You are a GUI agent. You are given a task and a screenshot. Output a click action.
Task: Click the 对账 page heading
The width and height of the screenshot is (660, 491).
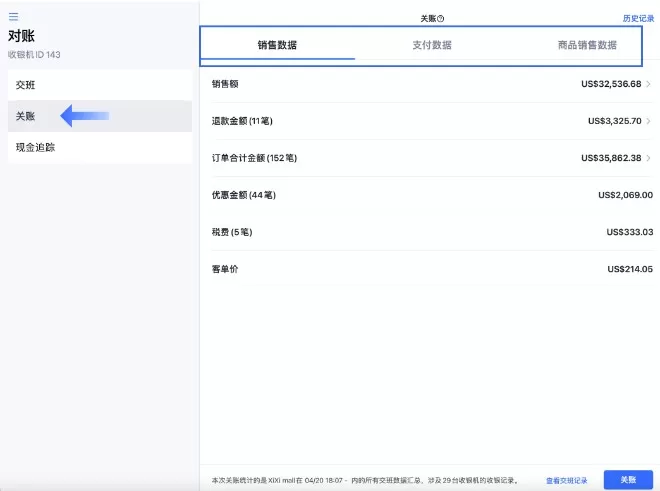(x=21, y=36)
